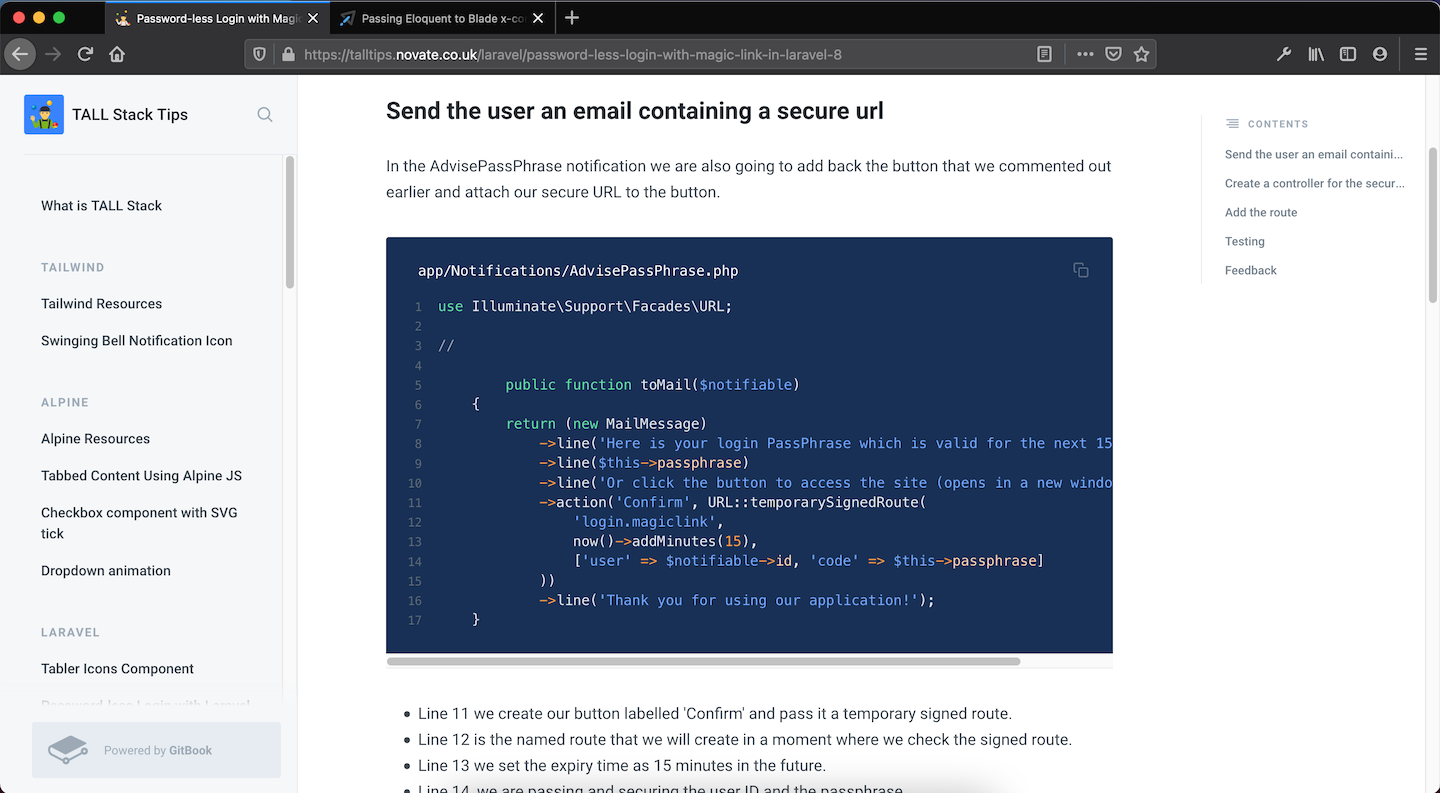The width and height of the screenshot is (1440, 793).
Task: Switch to Password-less Login tab
Action: 217,18
